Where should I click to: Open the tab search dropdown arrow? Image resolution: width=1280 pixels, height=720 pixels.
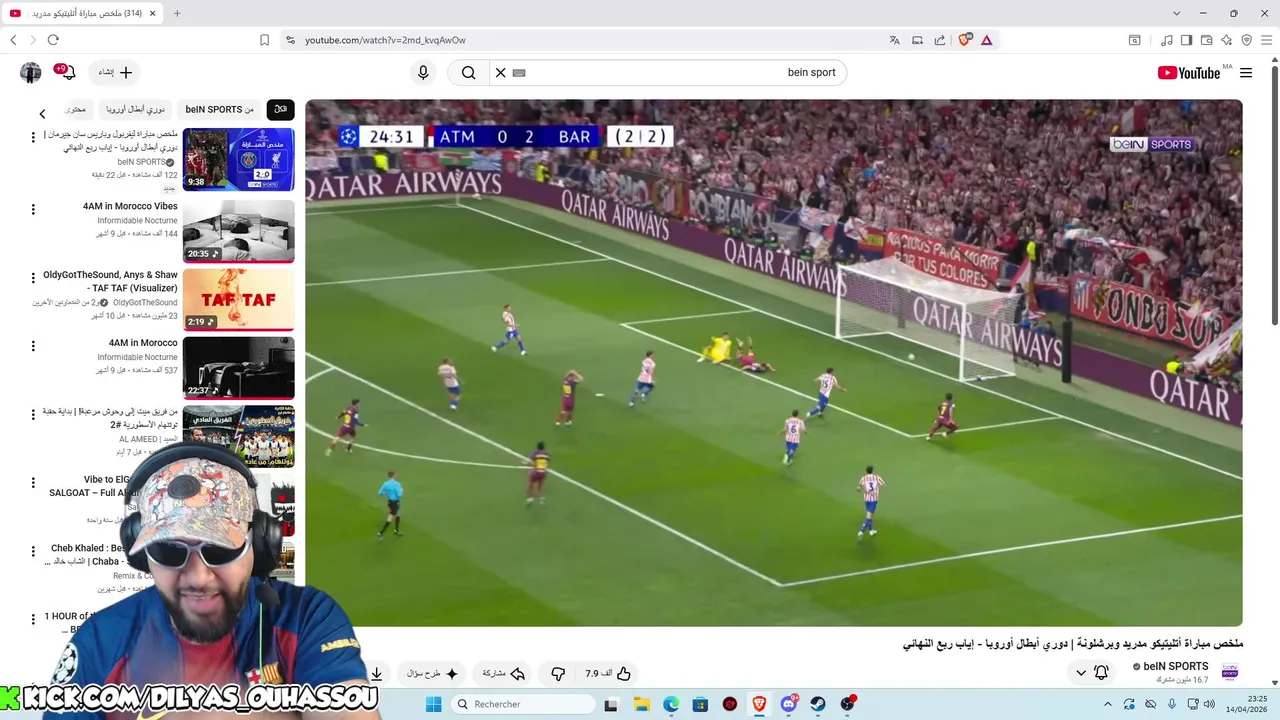[1176, 13]
